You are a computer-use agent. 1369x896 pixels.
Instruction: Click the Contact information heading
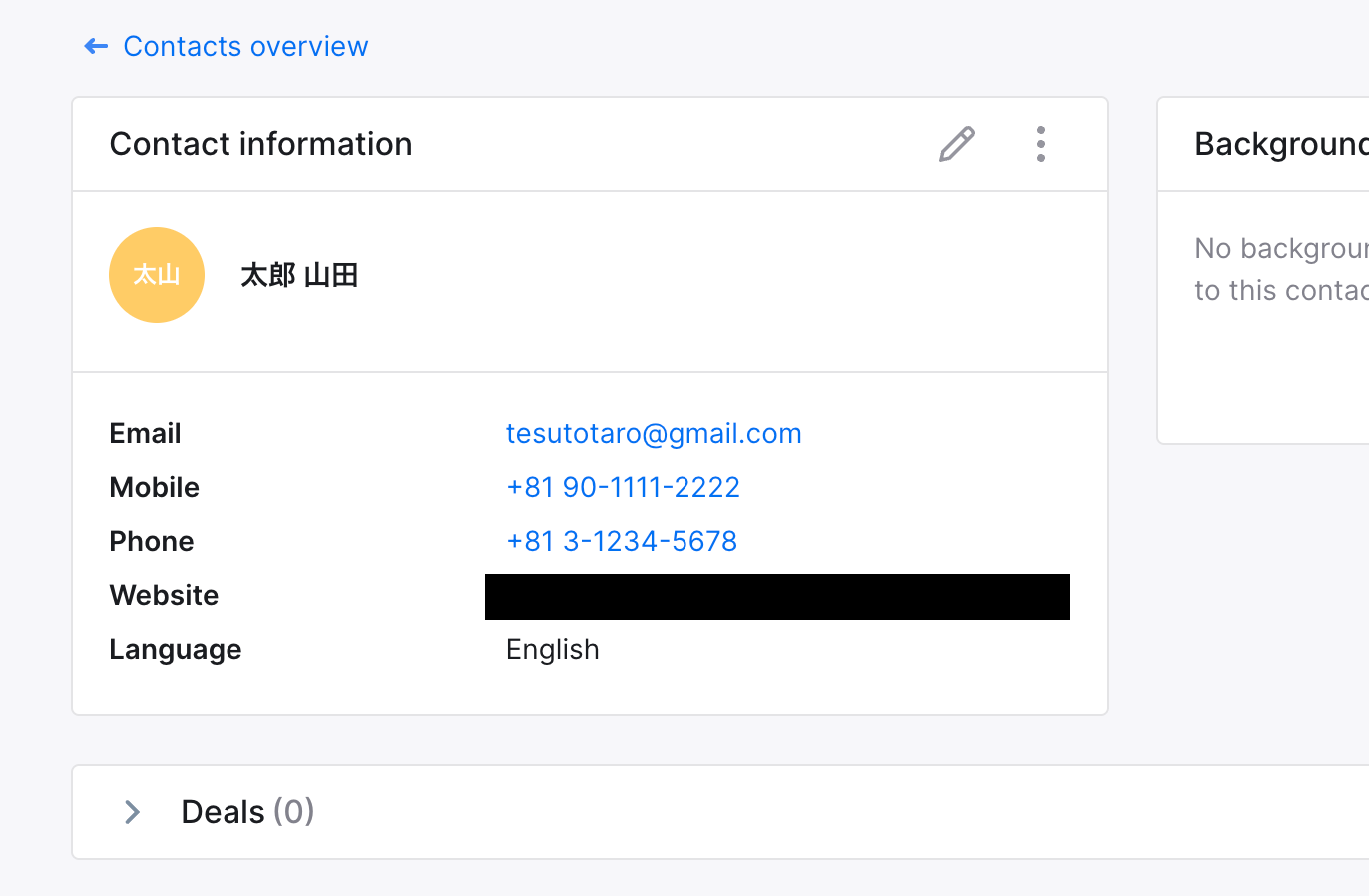point(260,144)
